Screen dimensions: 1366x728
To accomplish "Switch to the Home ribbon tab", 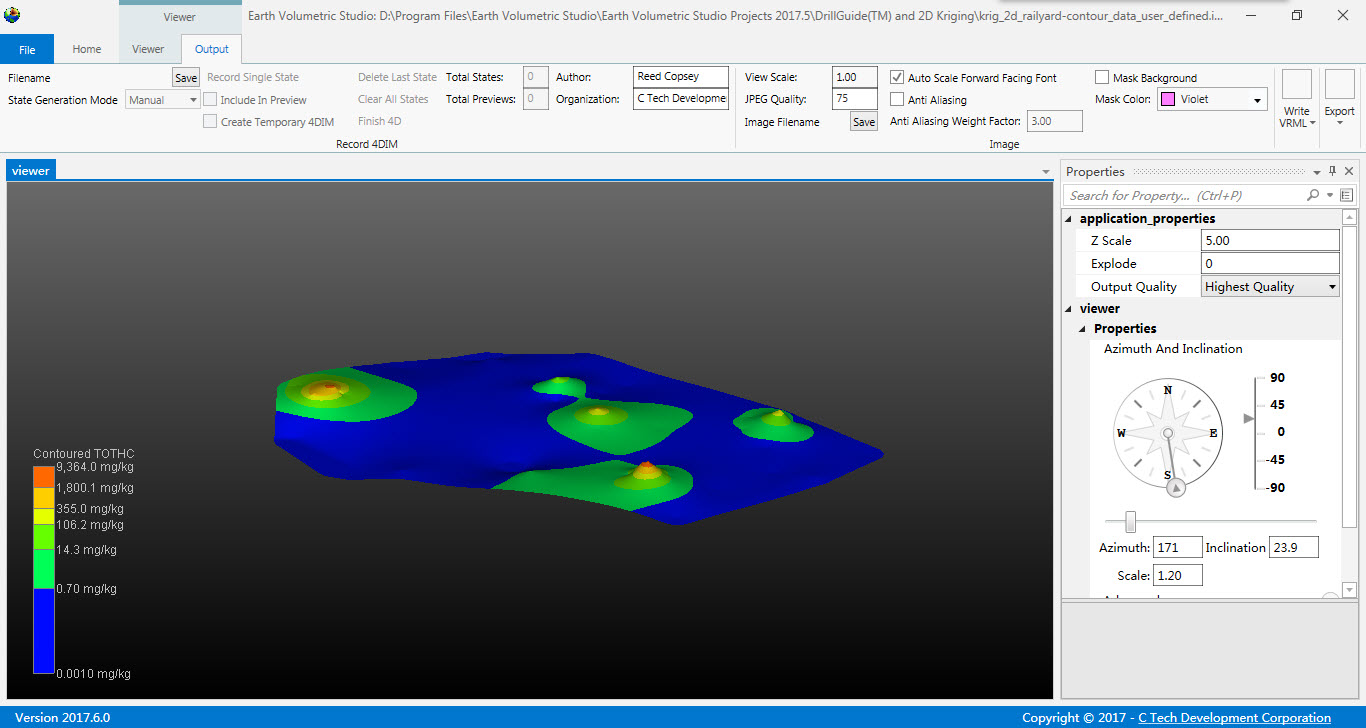I will [87, 49].
